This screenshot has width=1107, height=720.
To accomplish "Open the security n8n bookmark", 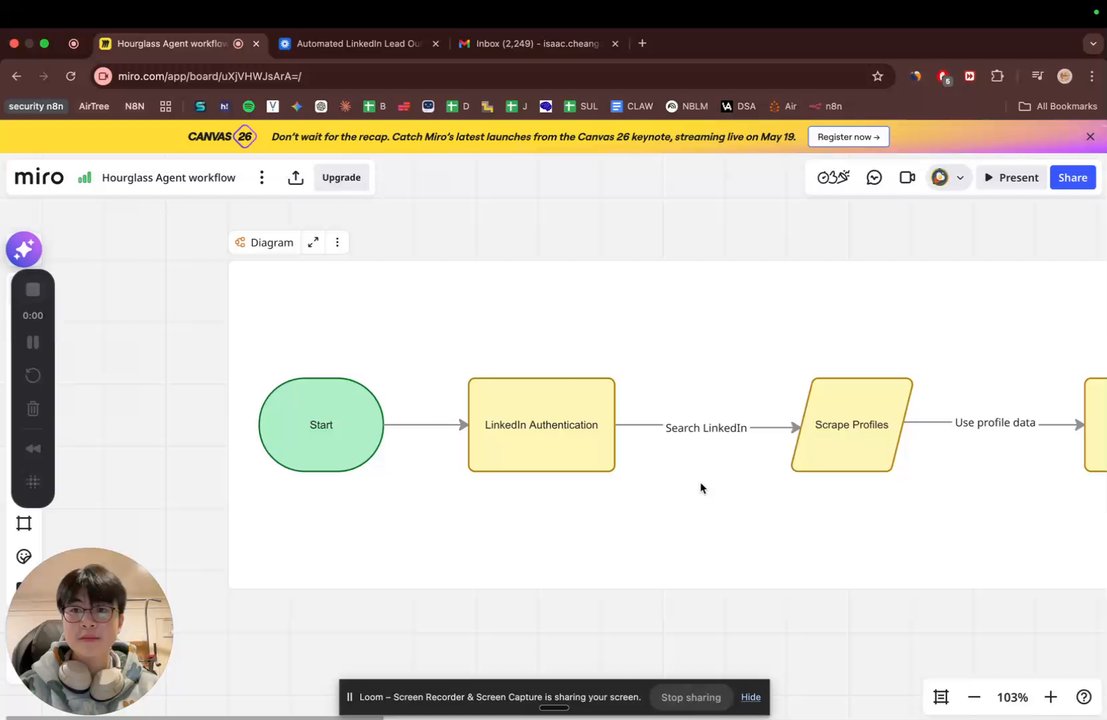I will [36, 107].
